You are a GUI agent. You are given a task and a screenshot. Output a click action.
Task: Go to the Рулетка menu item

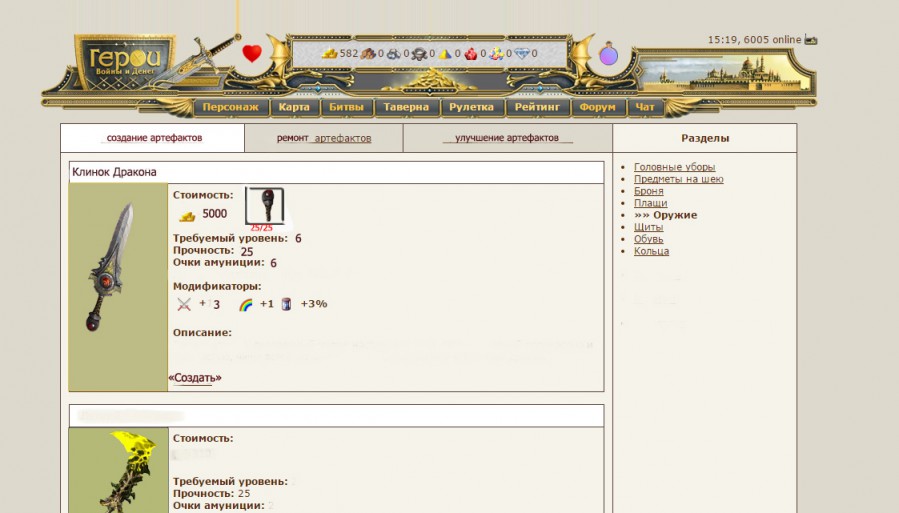click(471, 107)
